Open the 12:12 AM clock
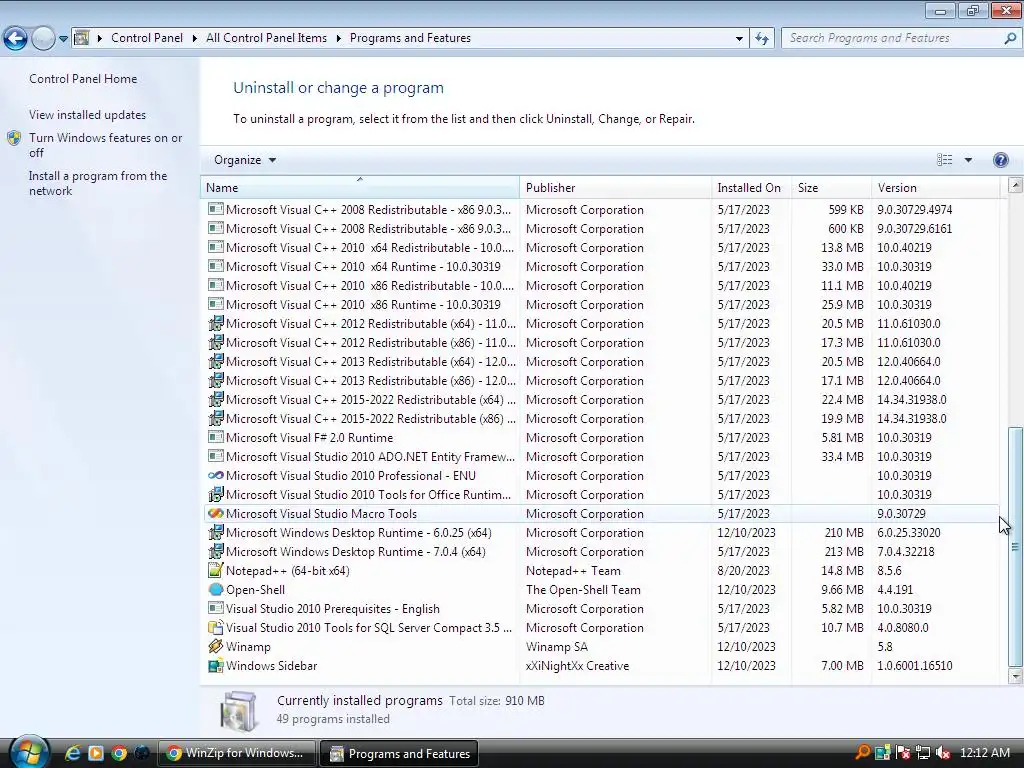The height and width of the screenshot is (768, 1024). tap(985, 753)
